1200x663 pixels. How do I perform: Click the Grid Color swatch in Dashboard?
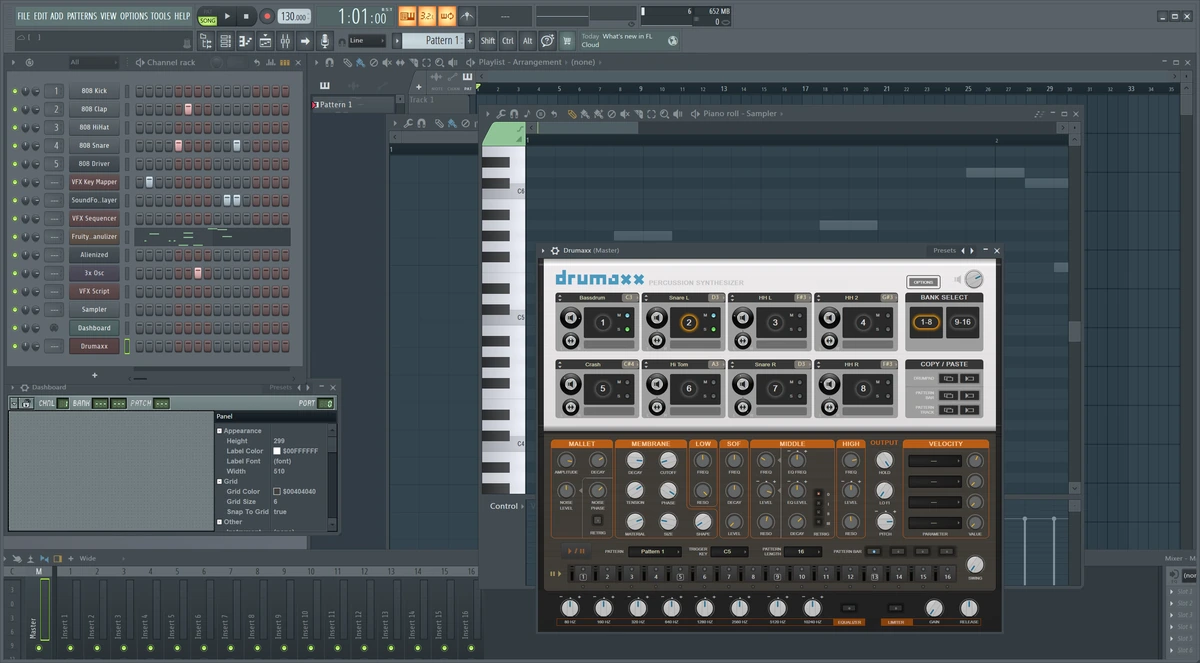coord(277,491)
